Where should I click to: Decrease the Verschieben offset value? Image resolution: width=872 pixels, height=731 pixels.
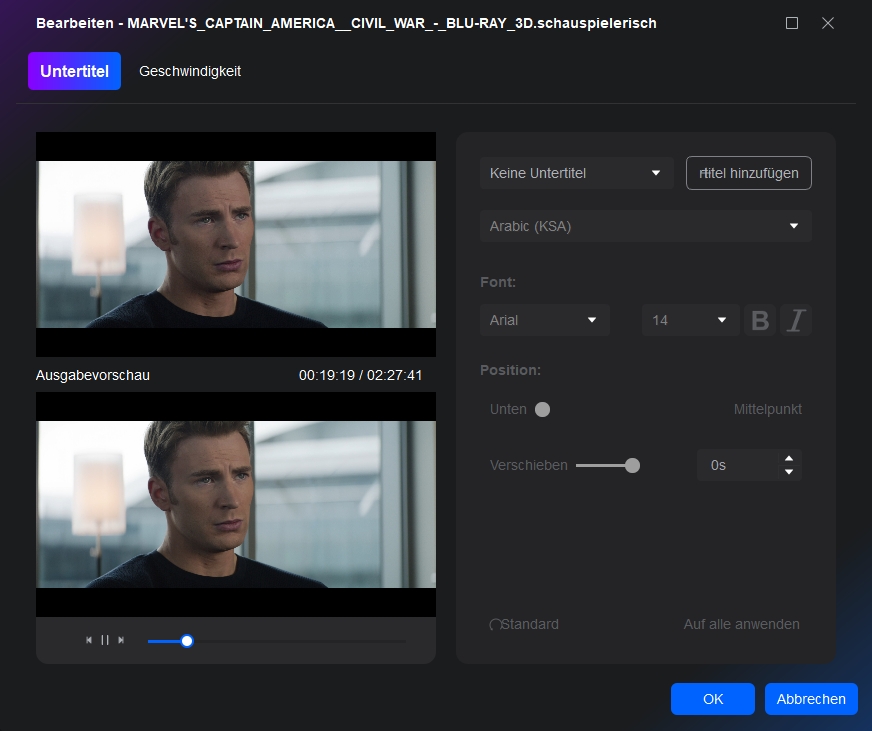click(789, 472)
